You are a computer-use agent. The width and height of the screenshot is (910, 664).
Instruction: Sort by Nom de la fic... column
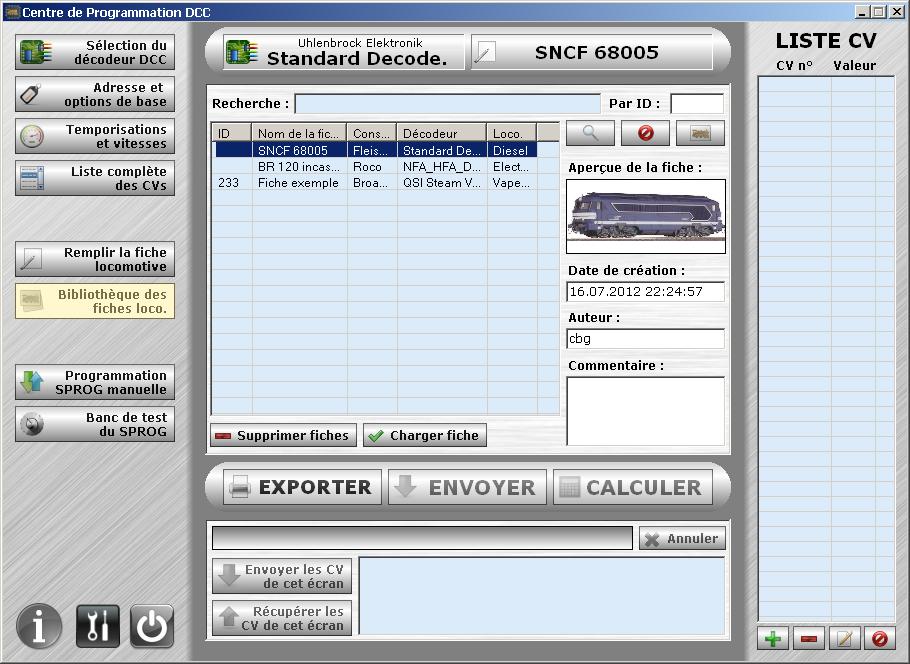click(299, 133)
